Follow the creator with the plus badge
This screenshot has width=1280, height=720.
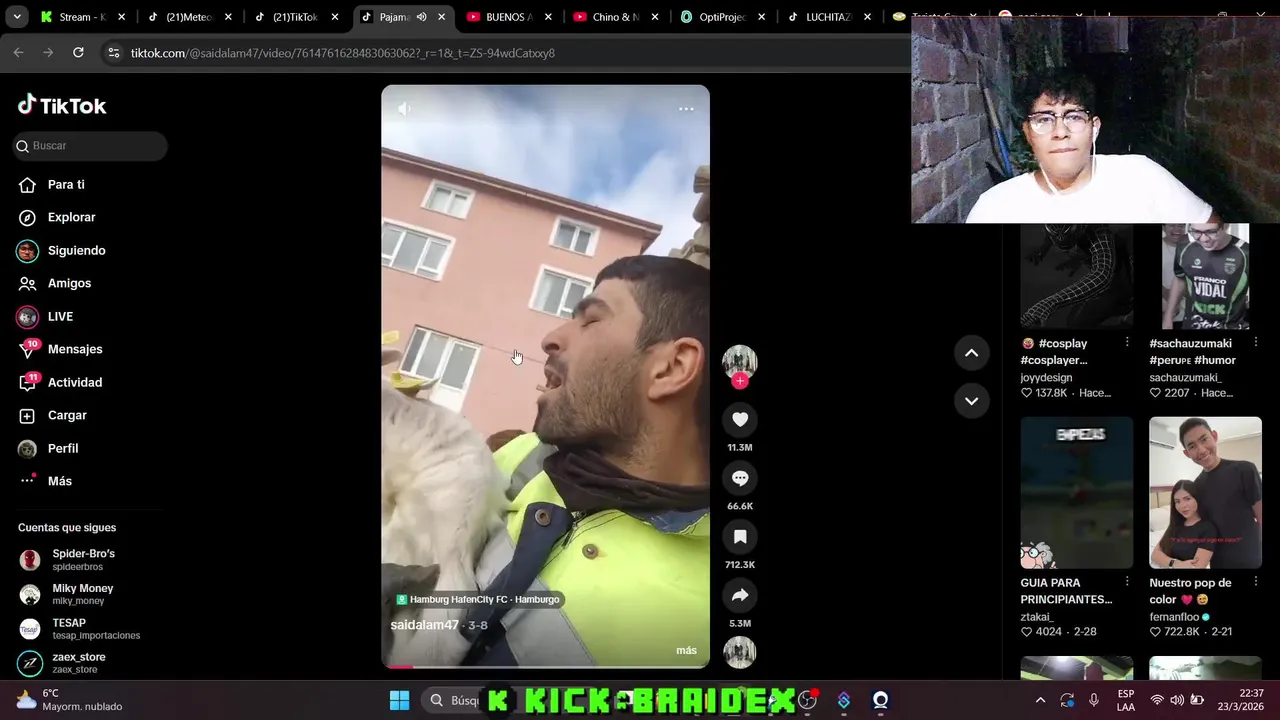740,381
